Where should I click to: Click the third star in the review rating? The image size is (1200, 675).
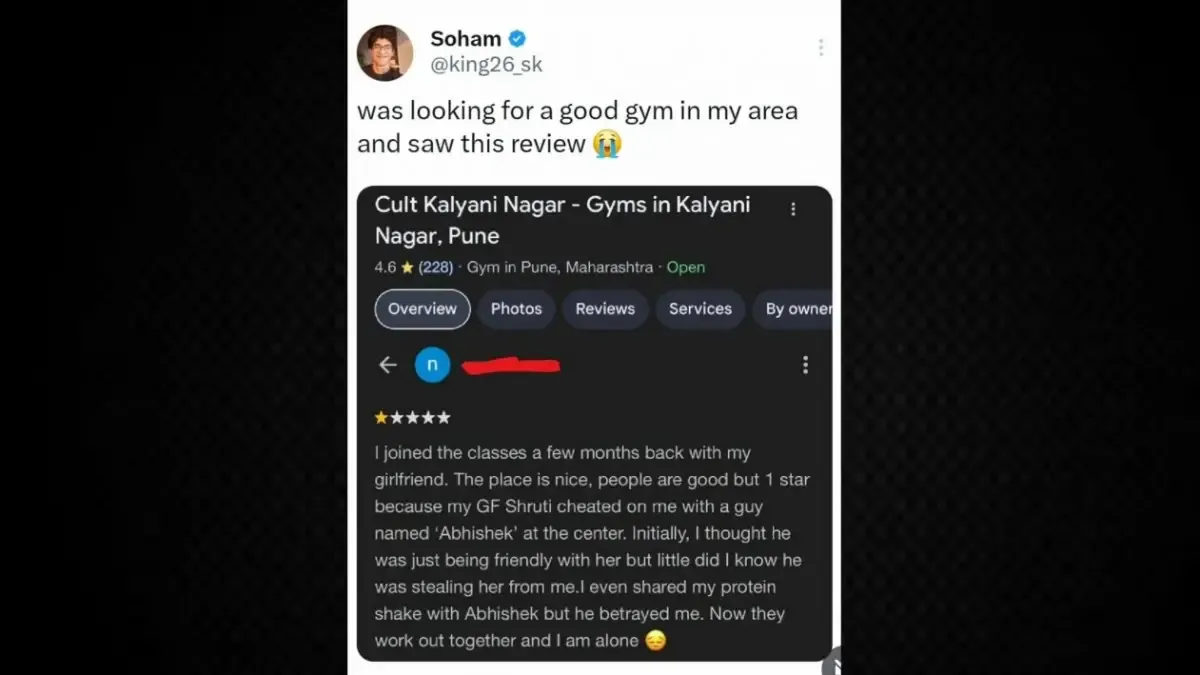click(413, 418)
